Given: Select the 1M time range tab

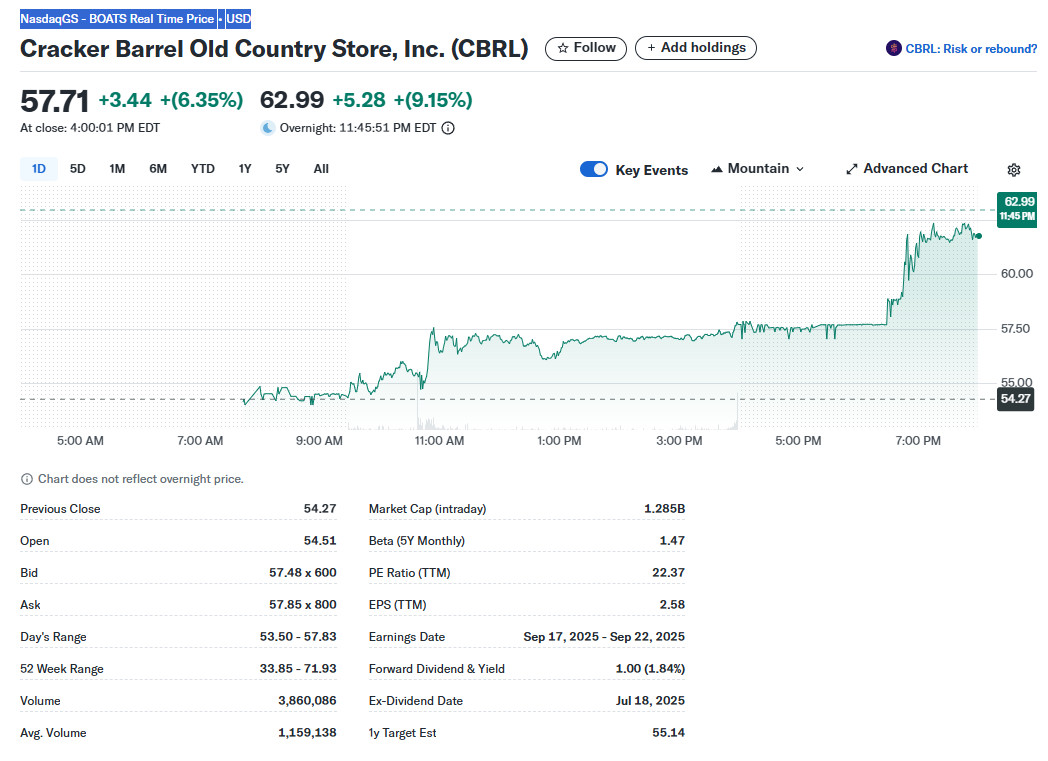Looking at the screenshot, I should pos(117,169).
